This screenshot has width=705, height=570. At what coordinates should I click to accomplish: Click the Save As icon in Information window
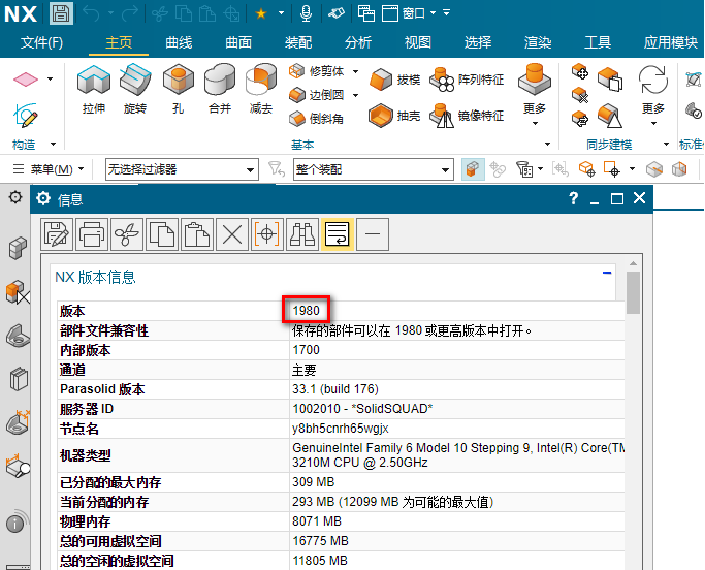tap(56, 234)
